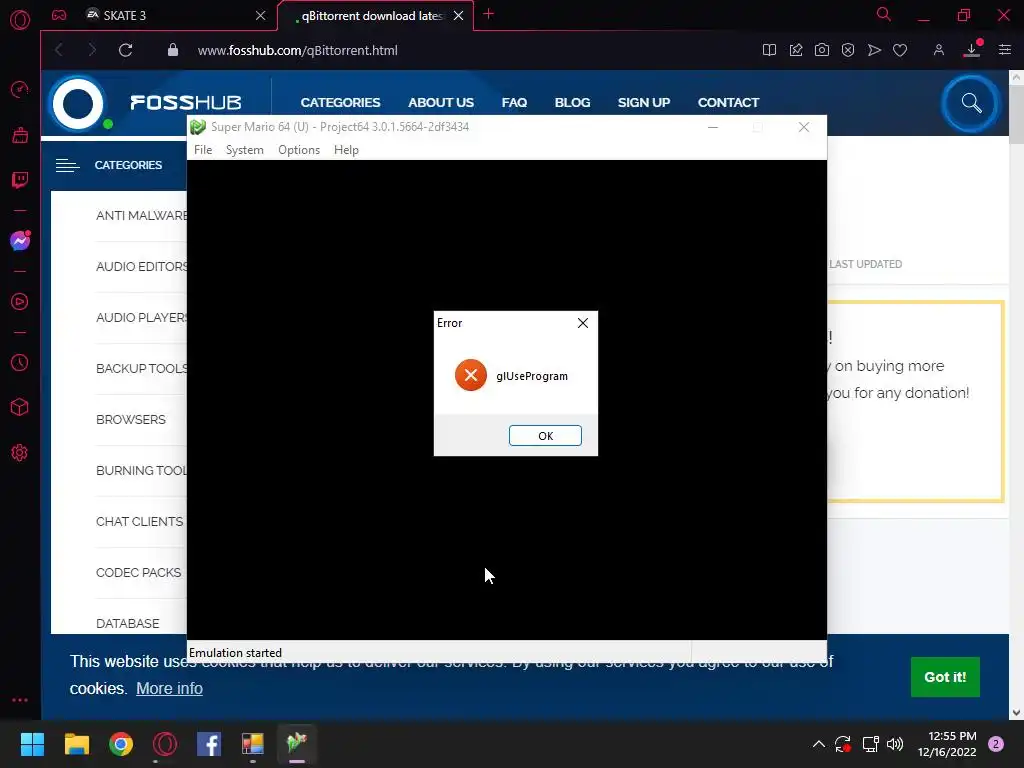Select DATABASE category
The height and width of the screenshot is (768, 1024).
[x=127, y=623]
